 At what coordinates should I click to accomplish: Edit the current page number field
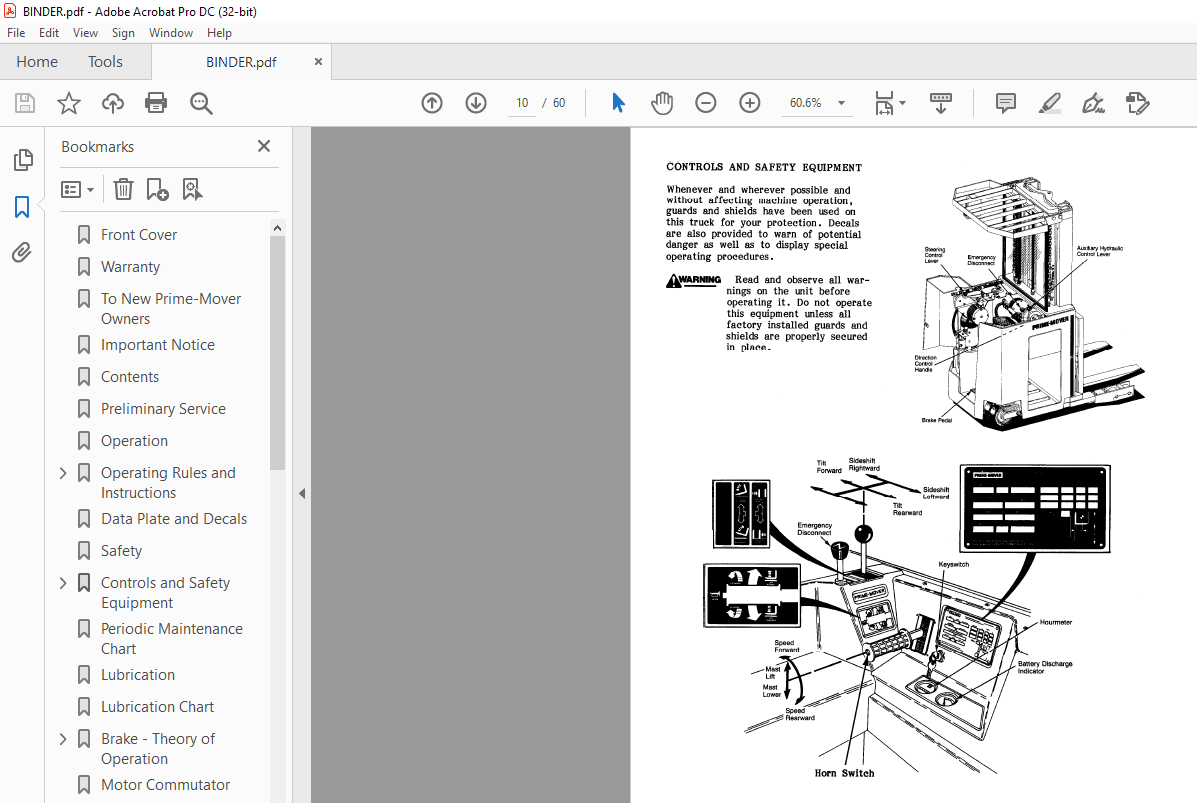coord(520,102)
